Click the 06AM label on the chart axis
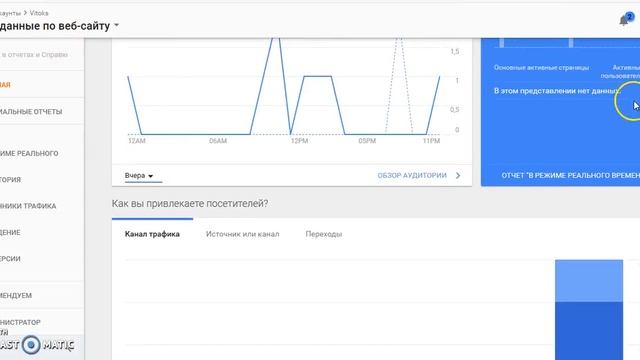The width and height of the screenshot is (640, 360). click(x=218, y=141)
